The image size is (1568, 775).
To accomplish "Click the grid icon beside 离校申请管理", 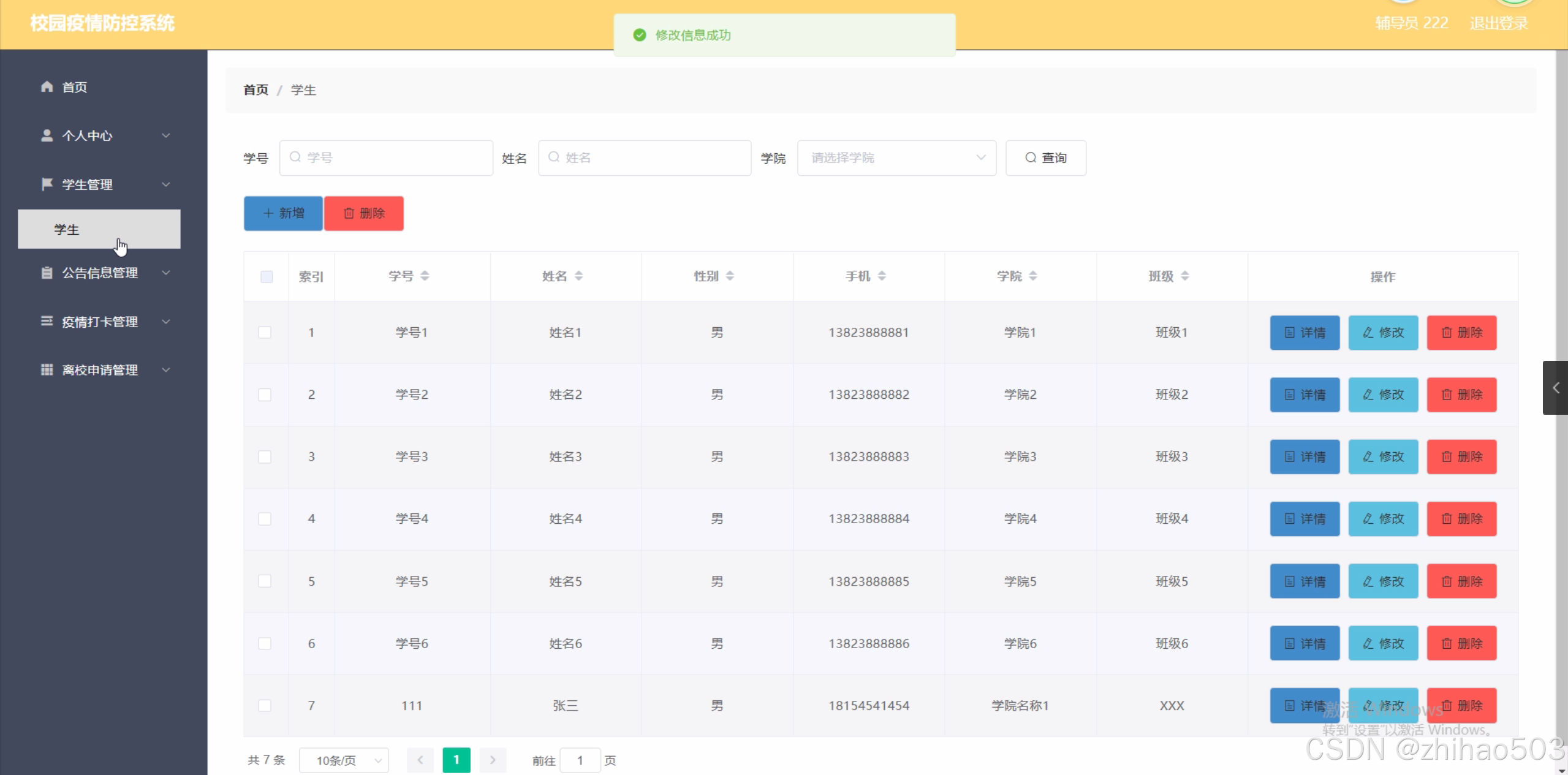I will tap(47, 369).
